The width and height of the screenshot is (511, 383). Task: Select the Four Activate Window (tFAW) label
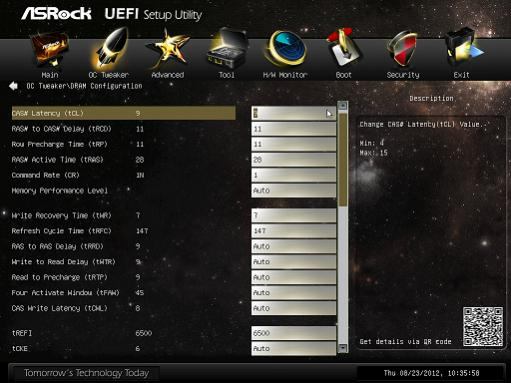click(65, 293)
